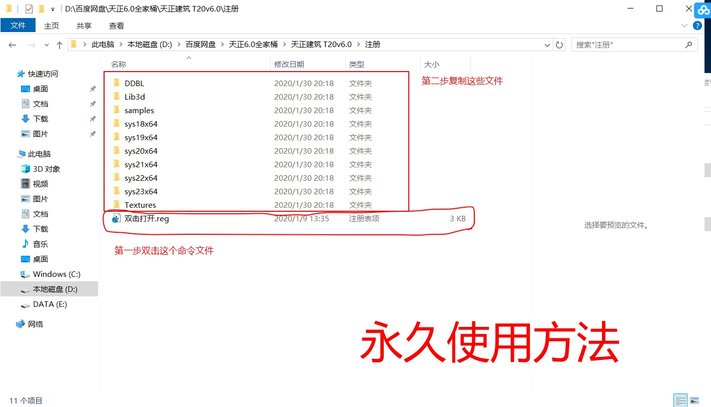
Task: Open the 文件 ribbon tab
Action: tap(18, 25)
